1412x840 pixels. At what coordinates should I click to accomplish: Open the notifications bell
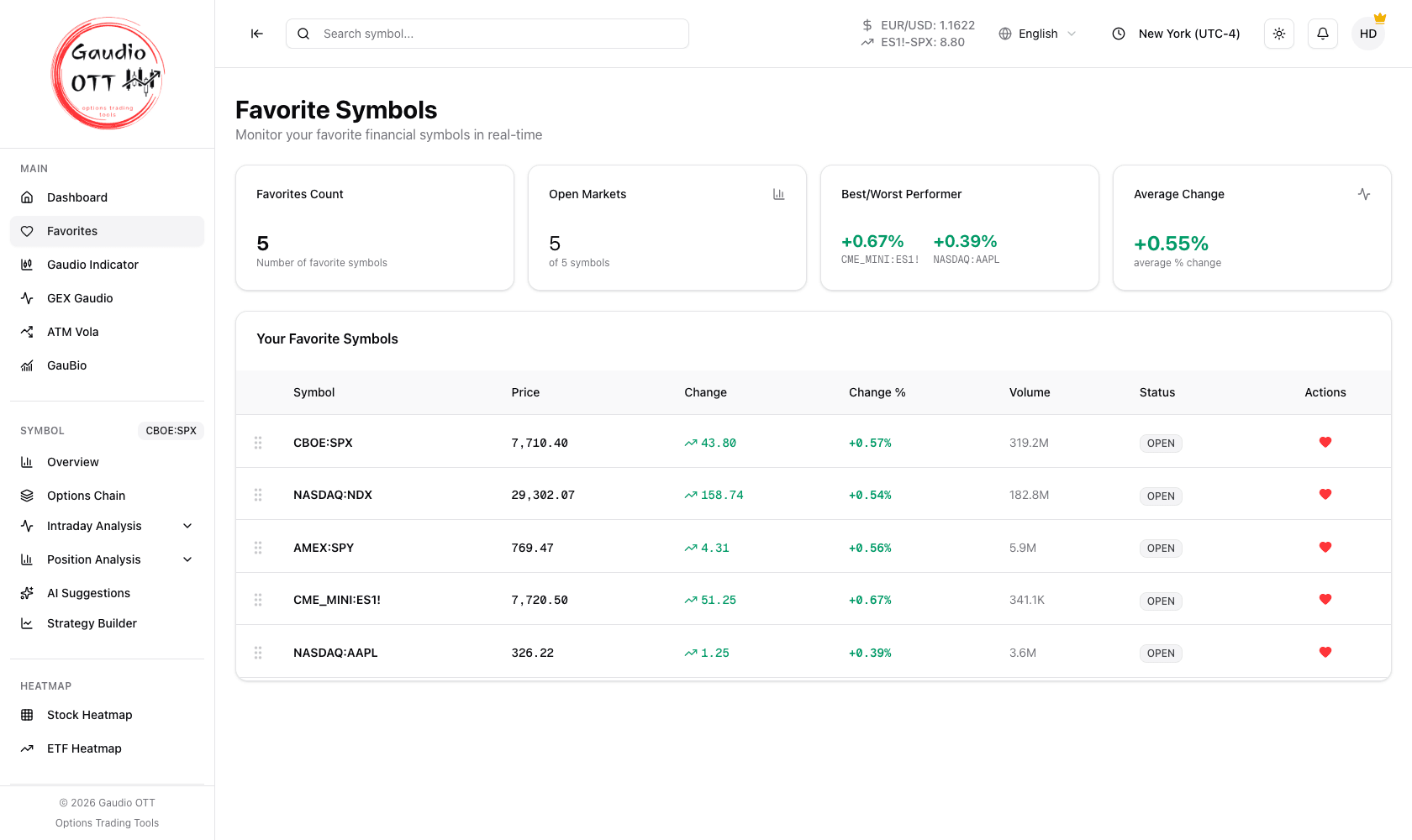point(1323,34)
